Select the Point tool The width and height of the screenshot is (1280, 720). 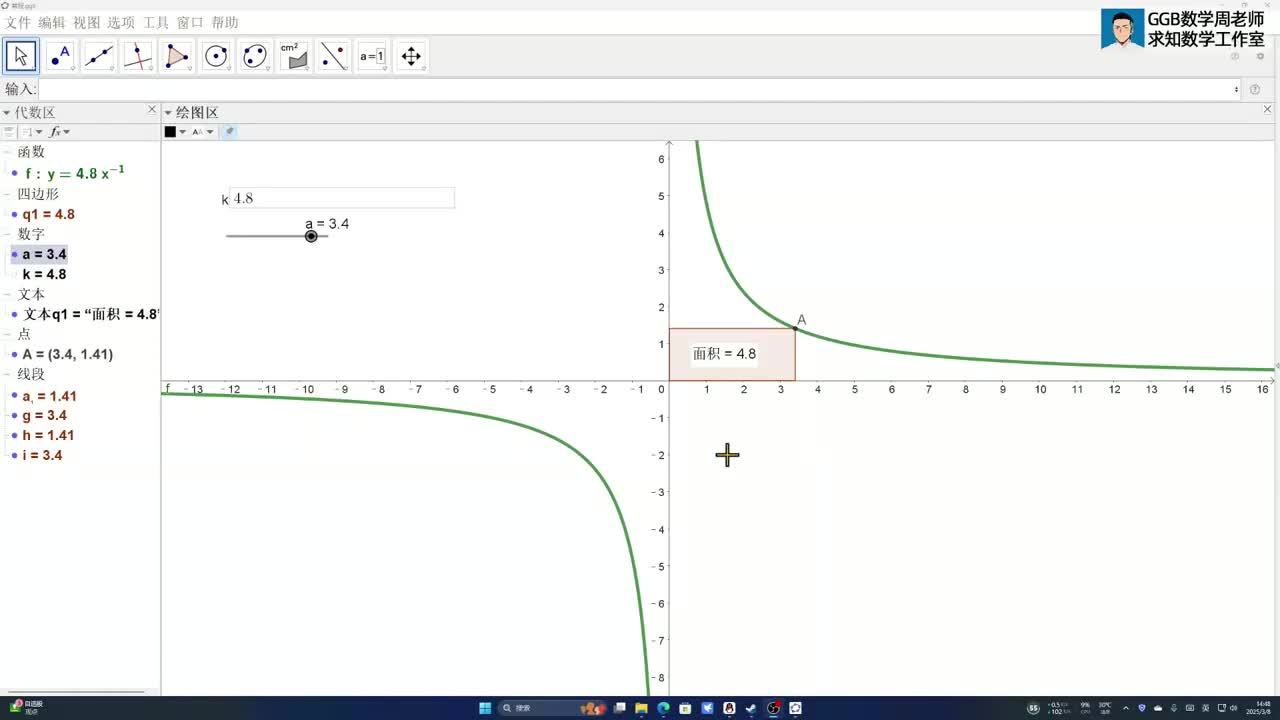pyautogui.click(x=60, y=56)
